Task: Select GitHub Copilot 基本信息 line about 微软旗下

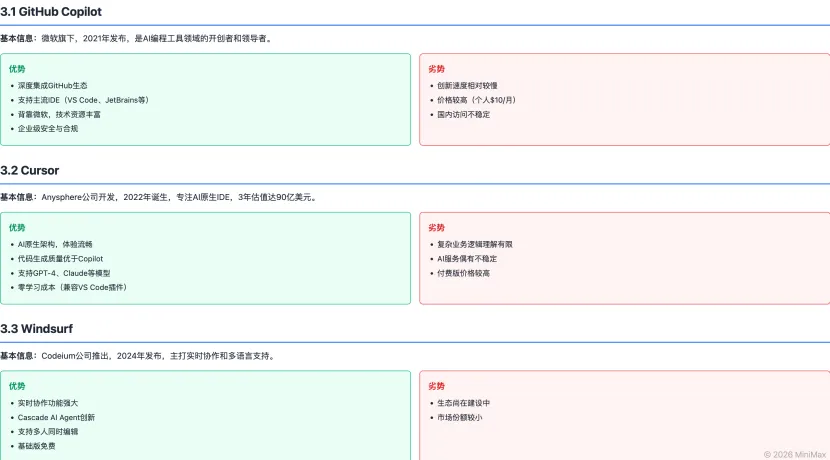Action: 137,38
